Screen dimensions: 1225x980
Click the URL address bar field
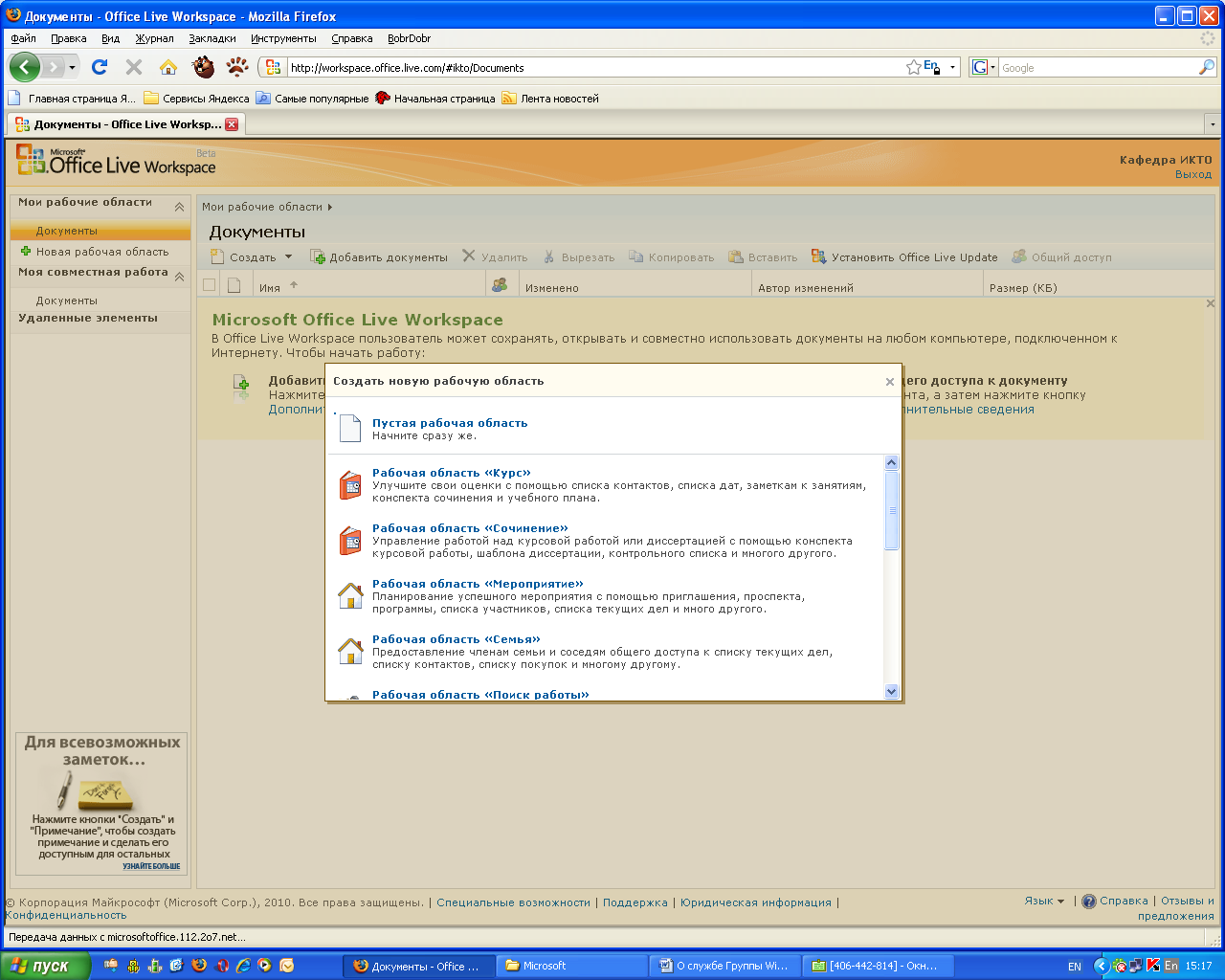593,67
